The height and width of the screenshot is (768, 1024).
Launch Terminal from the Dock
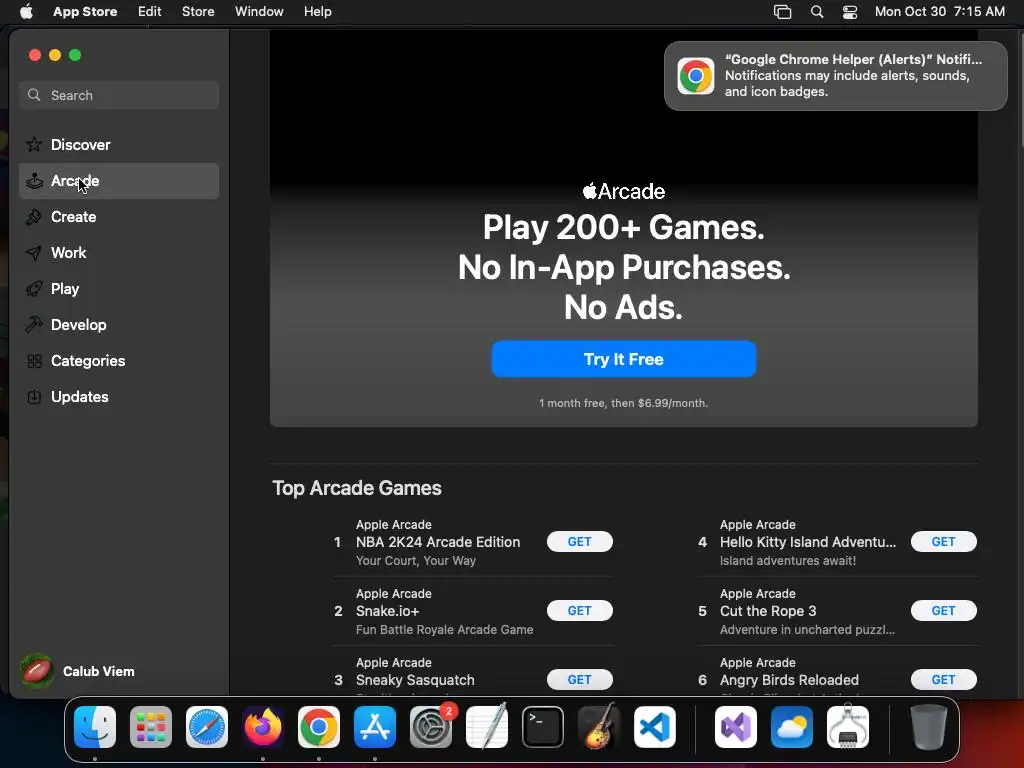543,727
